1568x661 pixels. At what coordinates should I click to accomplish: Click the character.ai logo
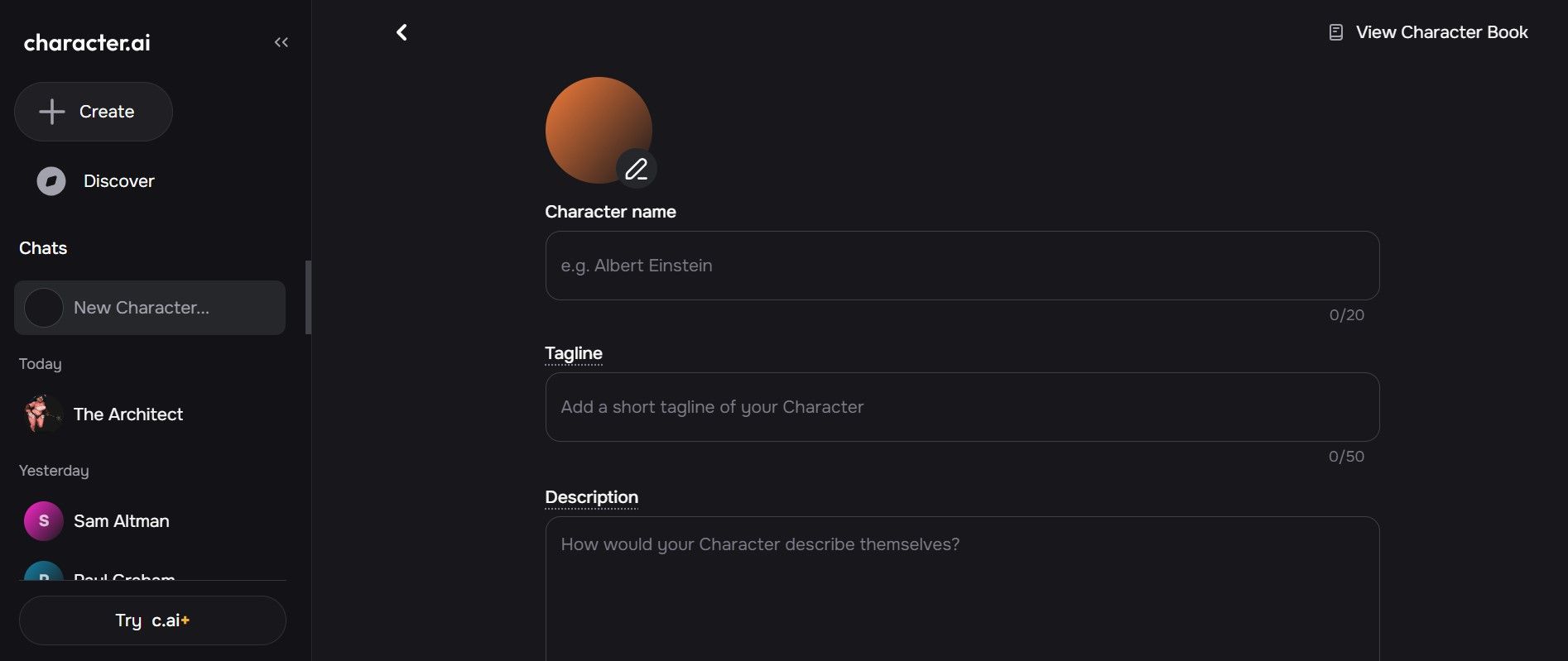86,42
